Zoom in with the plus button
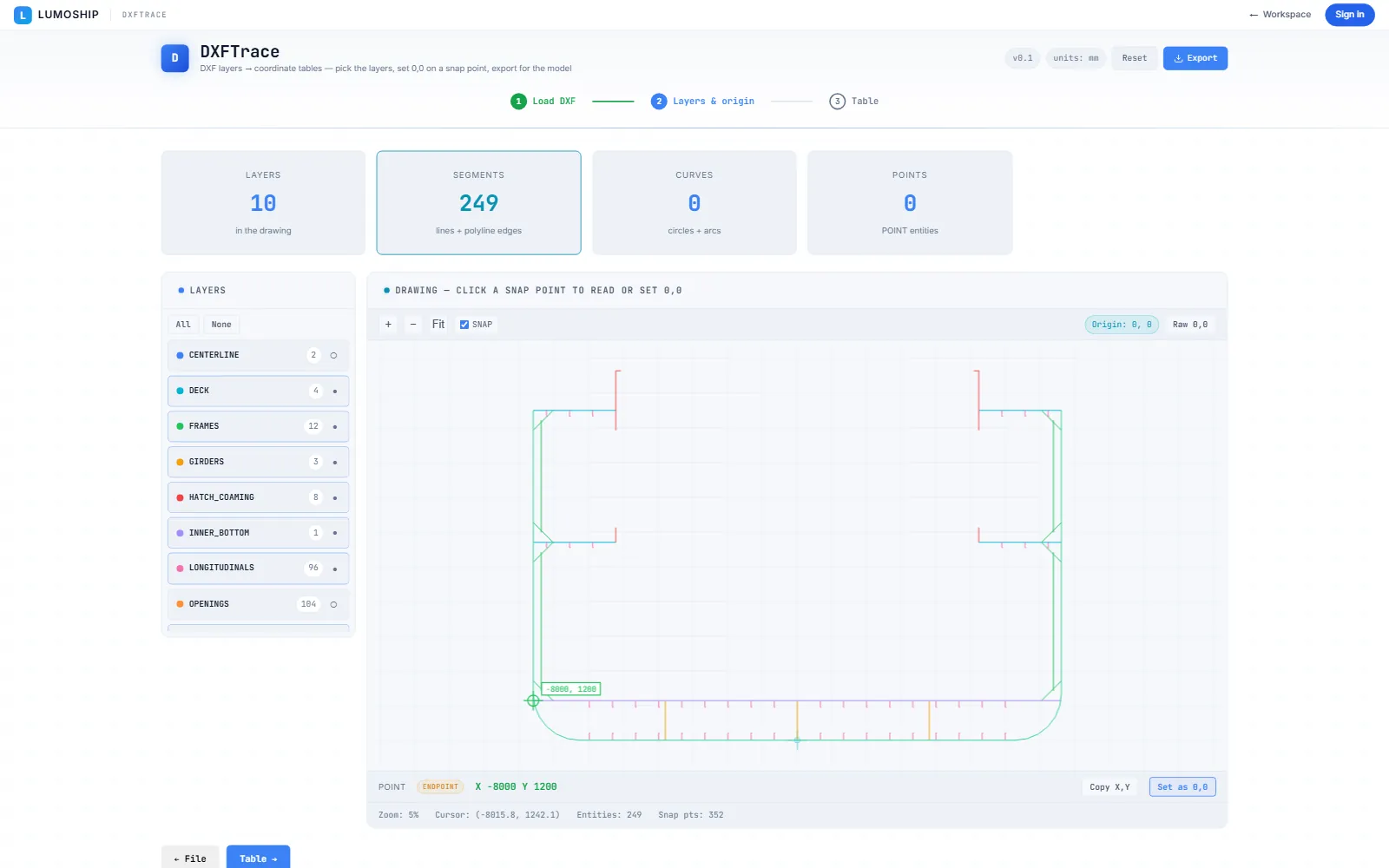Screen dimensions: 1389x868 [388, 325]
